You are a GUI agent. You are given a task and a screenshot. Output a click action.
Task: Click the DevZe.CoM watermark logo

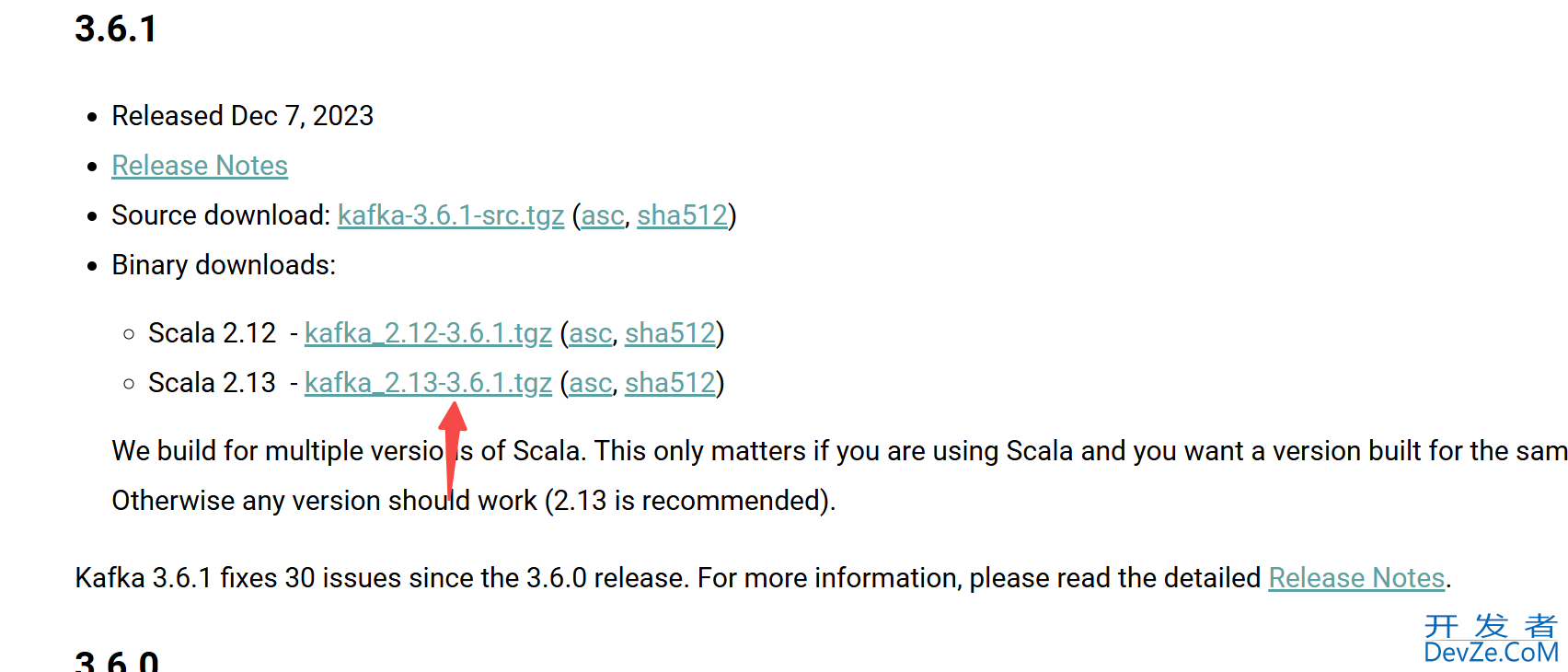(x=1491, y=640)
